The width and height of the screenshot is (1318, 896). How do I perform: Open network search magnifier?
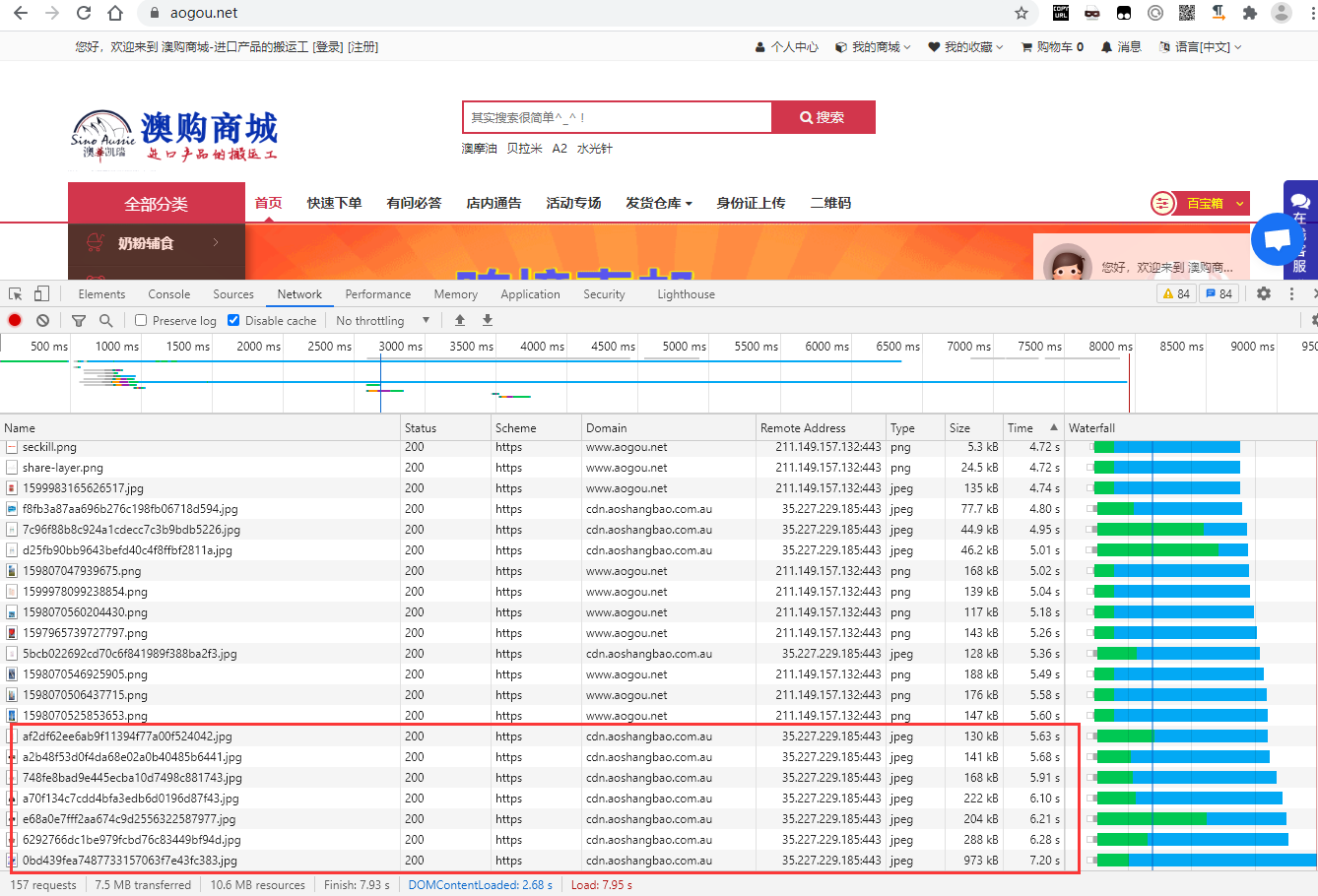tap(105, 320)
